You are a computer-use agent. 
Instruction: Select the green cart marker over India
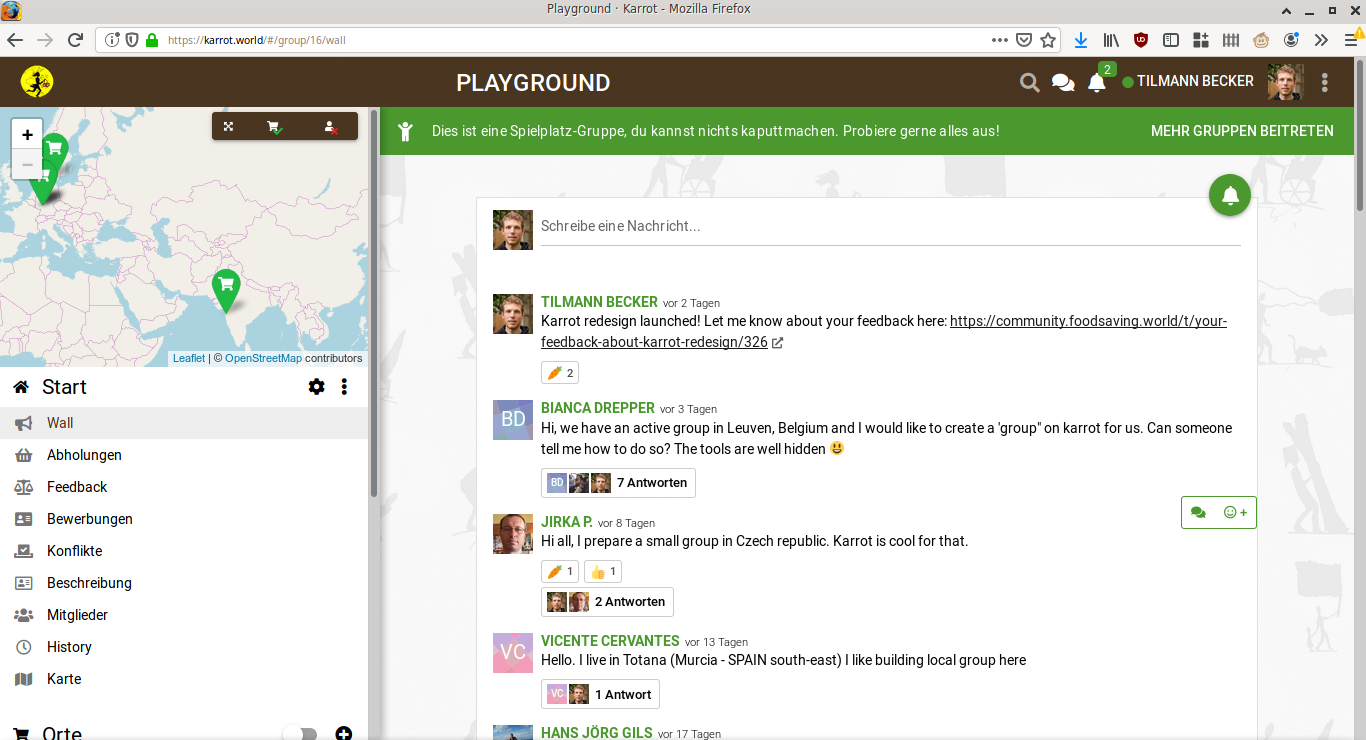[226, 289]
